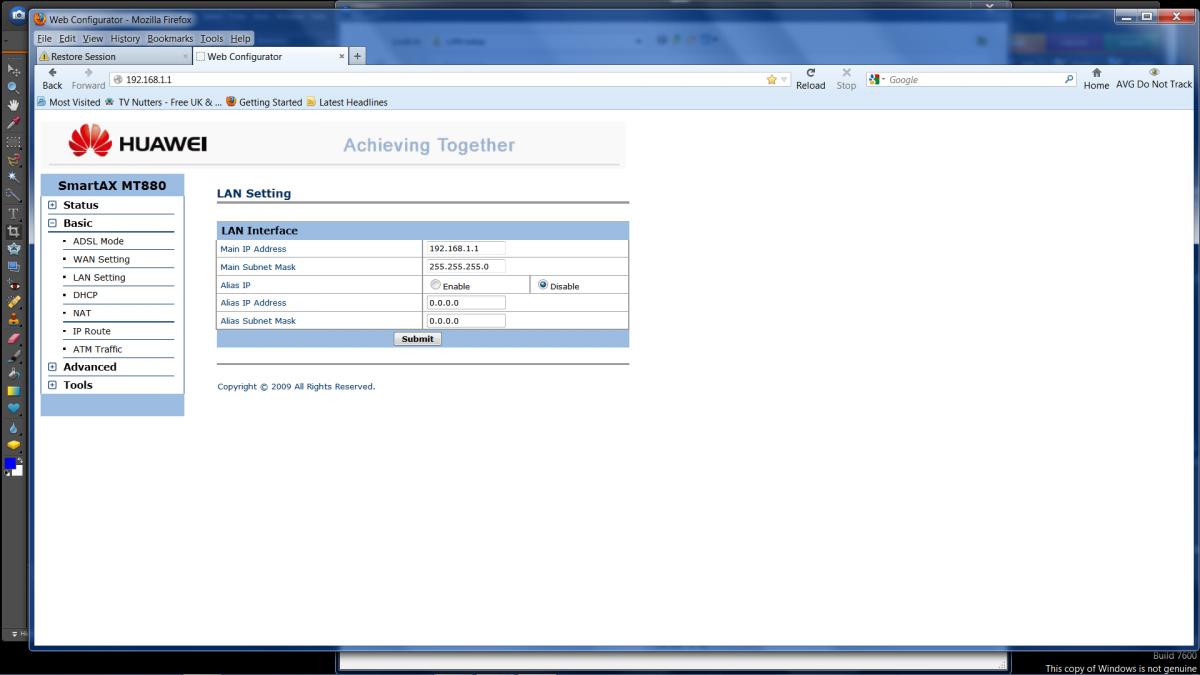Enable the Alias IP radio button
The image size is (1200, 675).
[436, 285]
